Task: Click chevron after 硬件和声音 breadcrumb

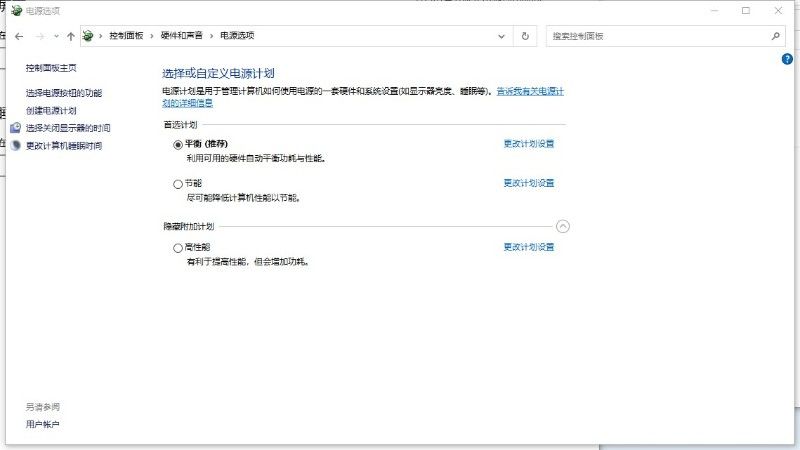Action: (x=211, y=36)
